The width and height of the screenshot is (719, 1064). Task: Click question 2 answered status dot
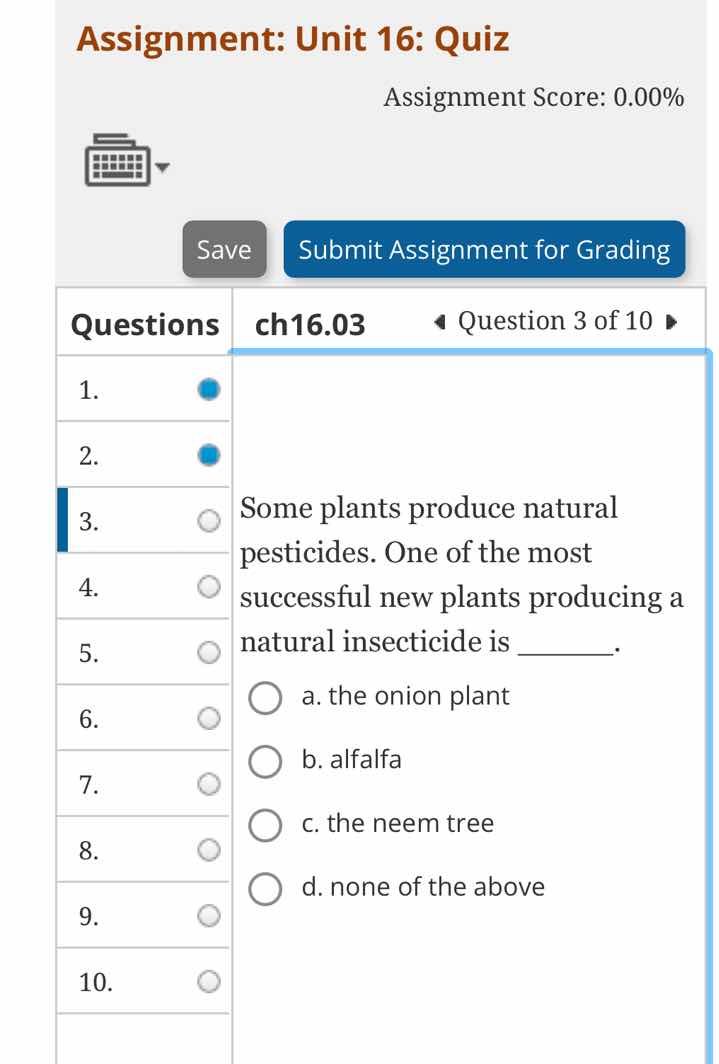coord(208,455)
